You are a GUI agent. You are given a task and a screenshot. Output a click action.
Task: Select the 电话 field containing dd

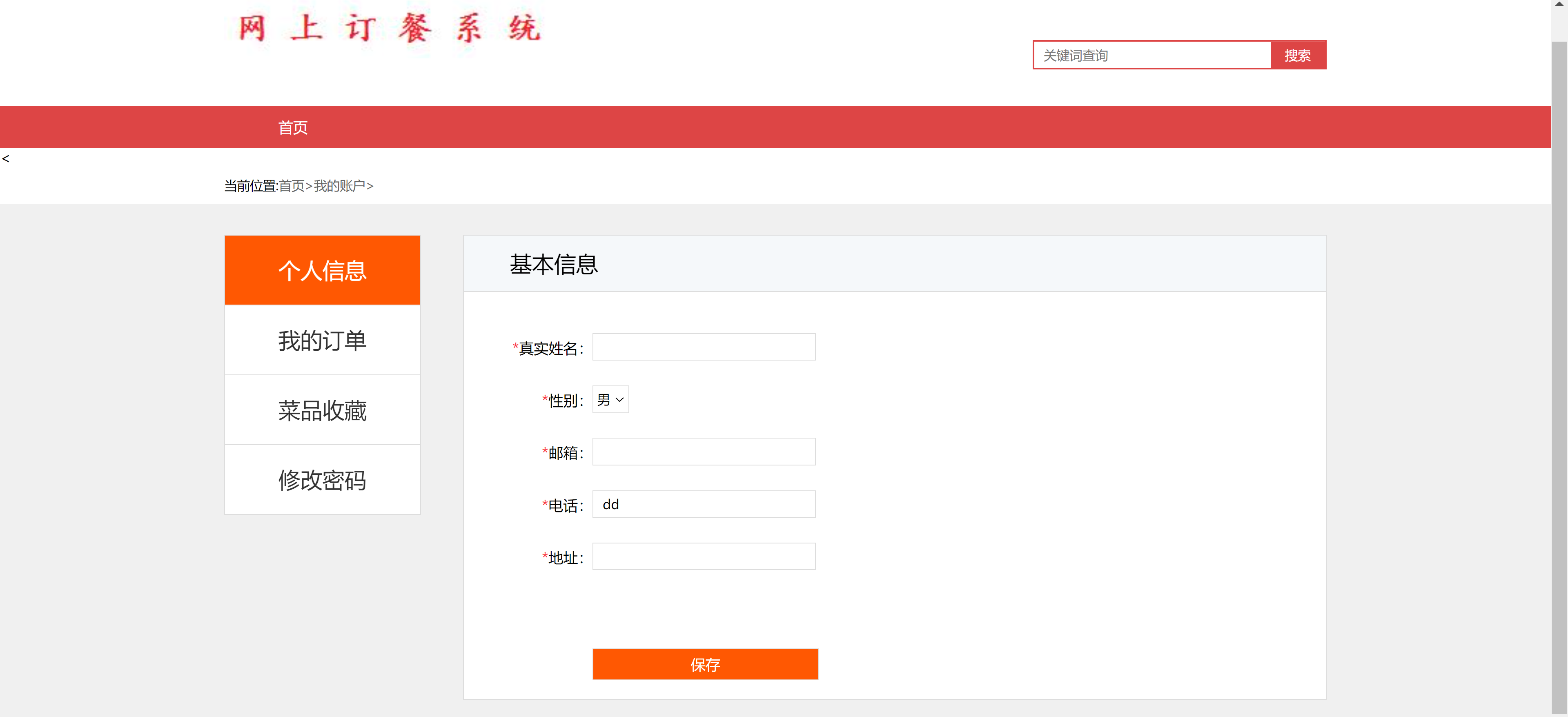click(x=703, y=504)
